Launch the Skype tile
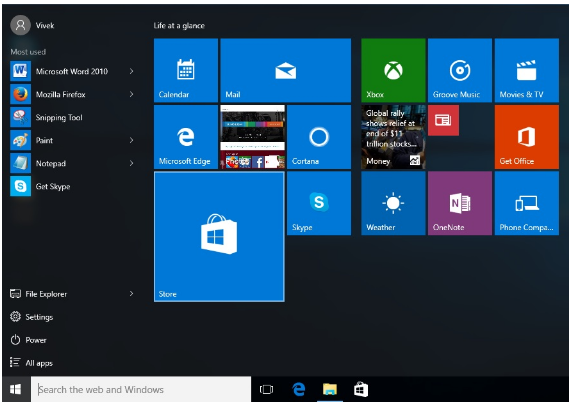The image size is (574, 405). pyautogui.click(x=319, y=203)
